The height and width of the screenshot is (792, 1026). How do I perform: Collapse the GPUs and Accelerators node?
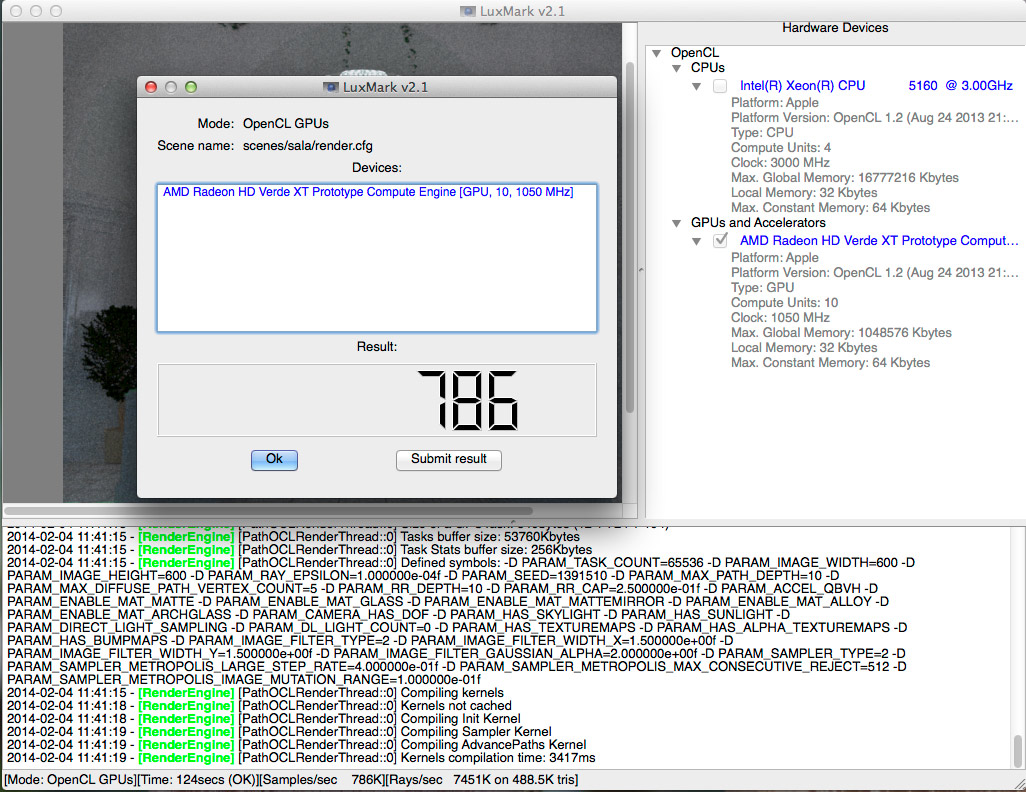tap(677, 223)
